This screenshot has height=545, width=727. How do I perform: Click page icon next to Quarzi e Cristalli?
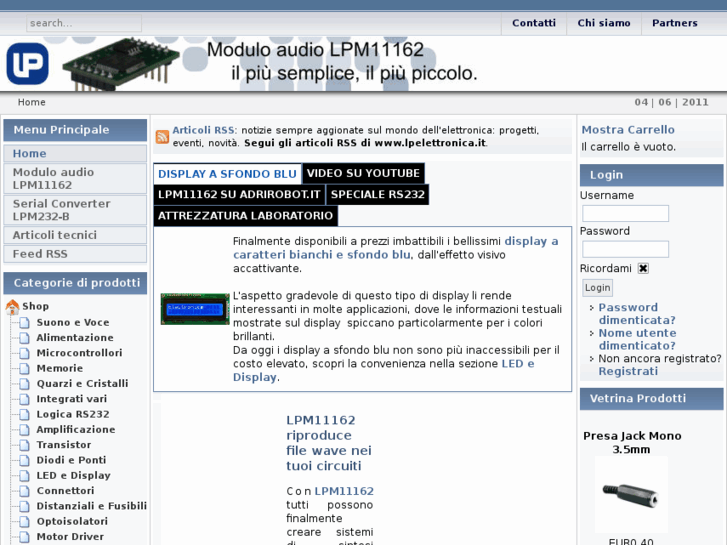(25, 384)
